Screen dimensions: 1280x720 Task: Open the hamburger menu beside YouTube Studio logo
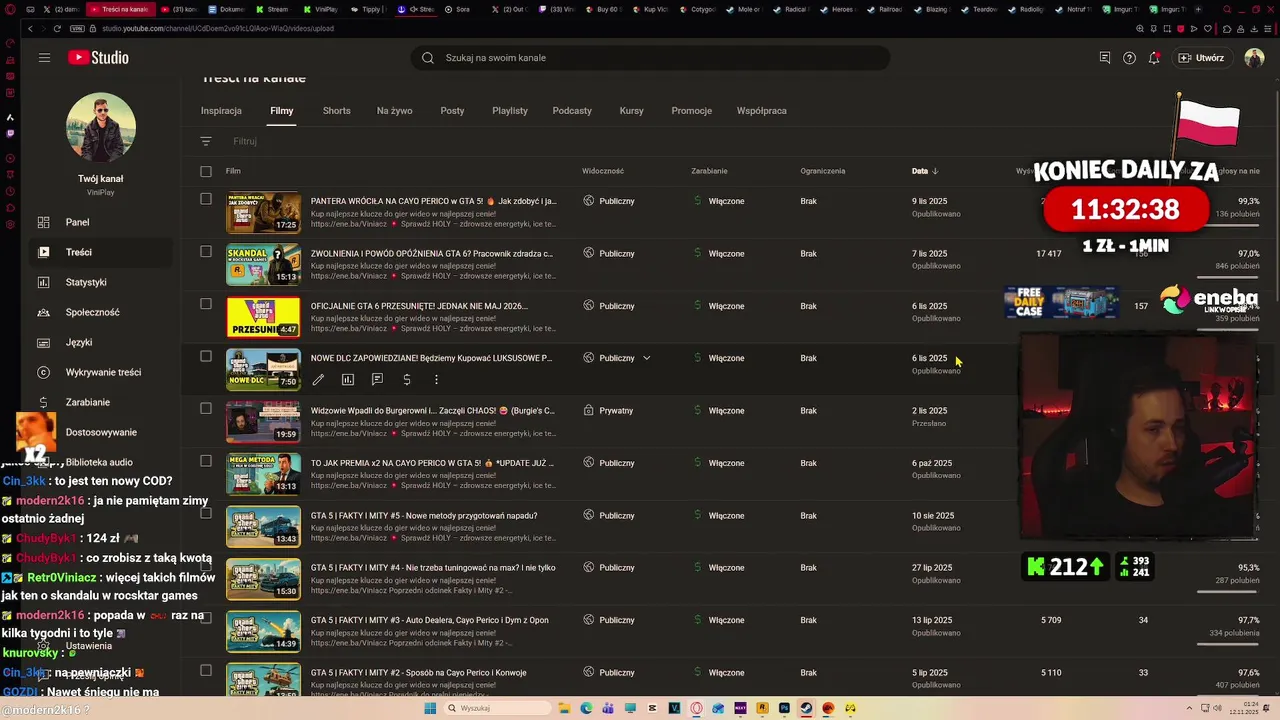[44, 58]
